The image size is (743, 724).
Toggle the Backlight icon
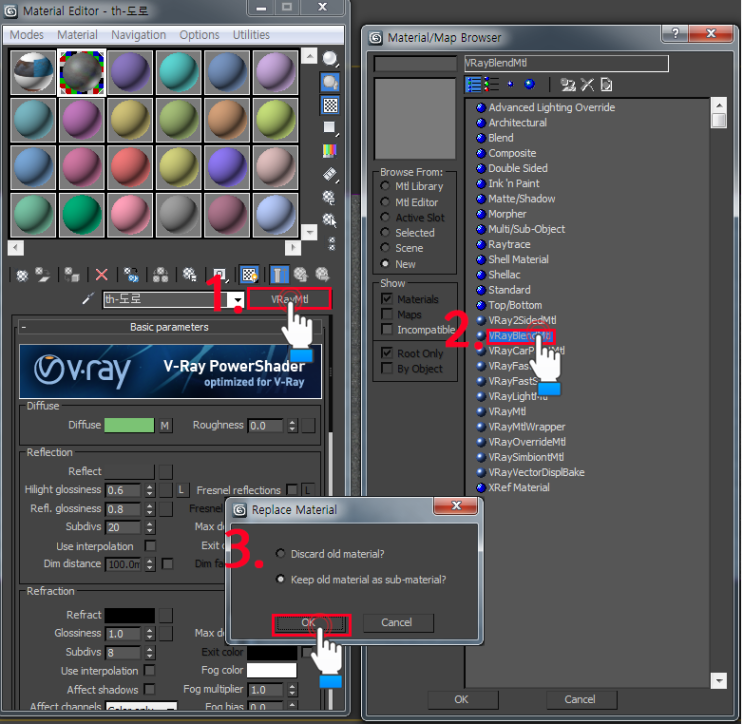tap(330, 82)
